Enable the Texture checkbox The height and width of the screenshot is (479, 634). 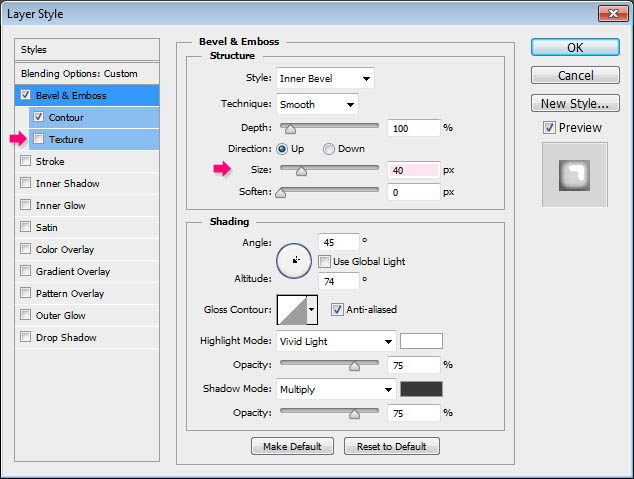39,139
